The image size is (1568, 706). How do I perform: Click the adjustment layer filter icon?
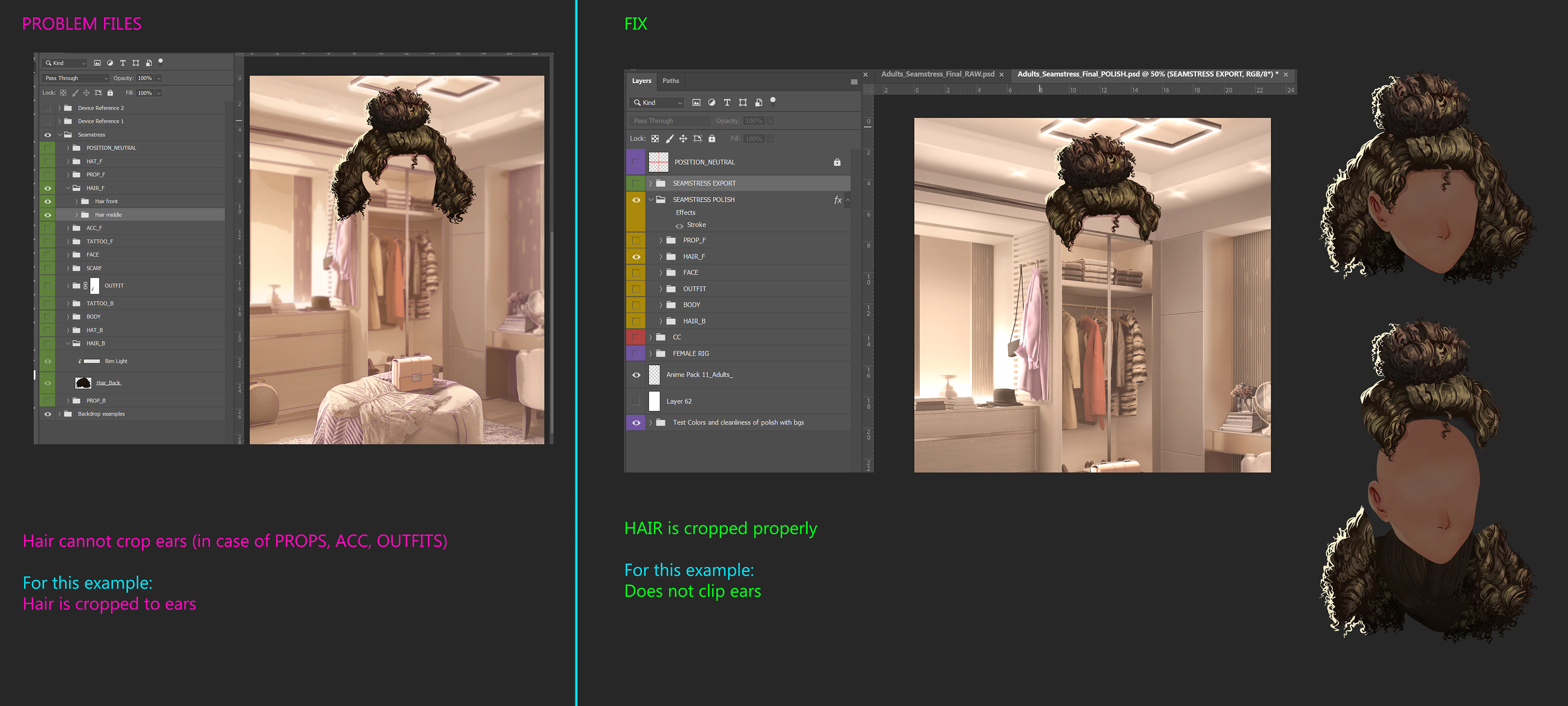pyautogui.click(x=712, y=102)
